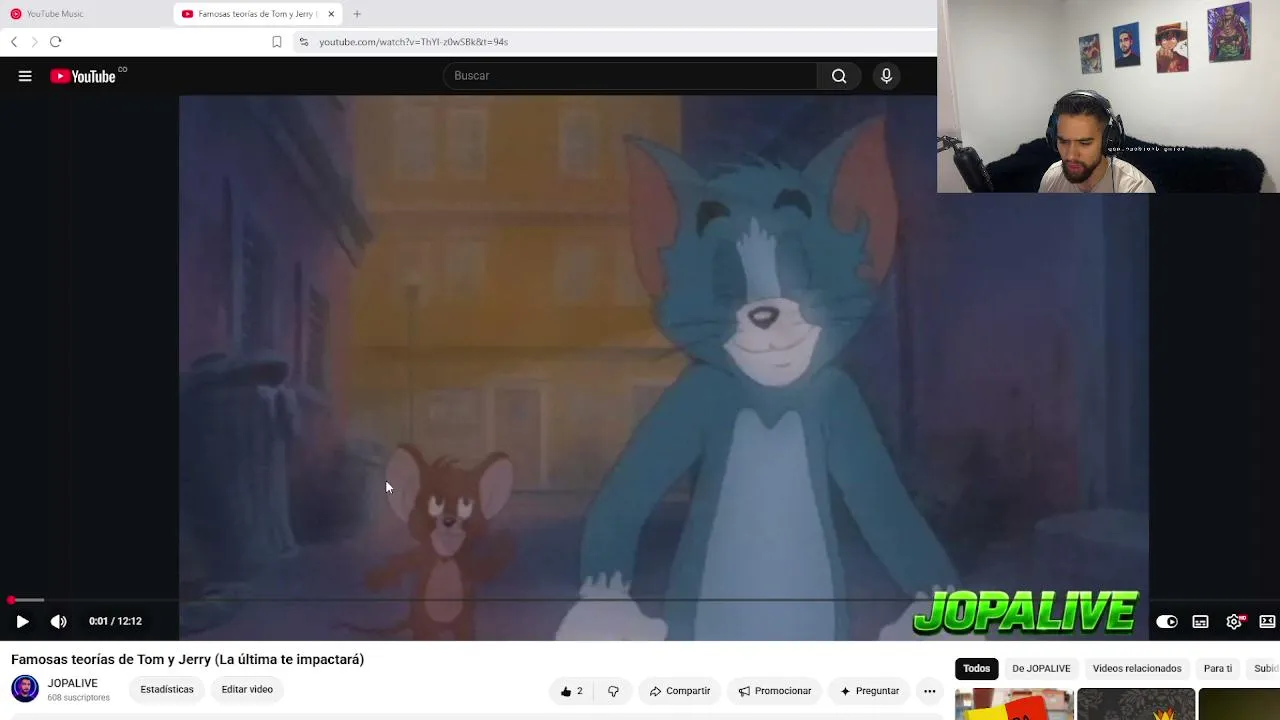
Task: Select the Todos filter chip
Action: pos(976,668)
